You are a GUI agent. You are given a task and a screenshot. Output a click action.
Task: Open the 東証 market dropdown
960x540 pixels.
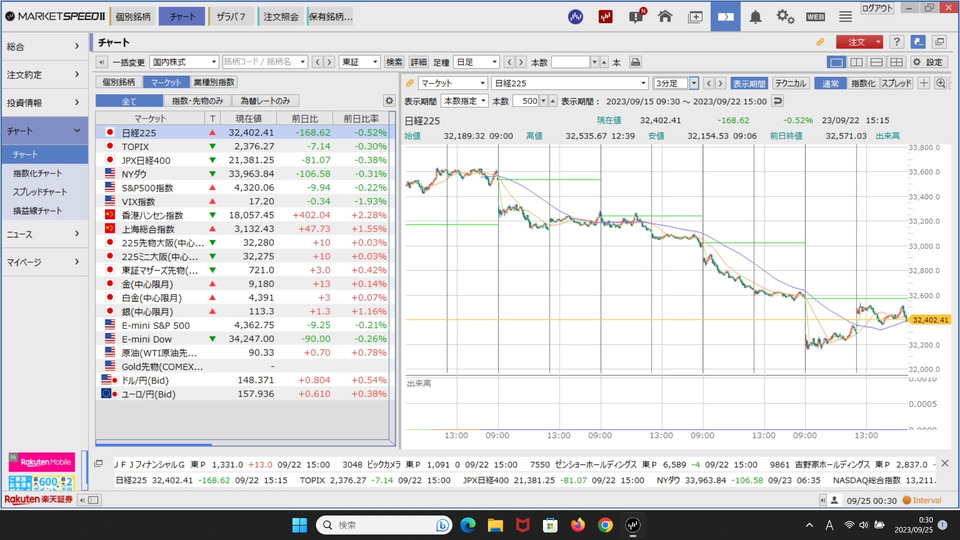(359, 62)
